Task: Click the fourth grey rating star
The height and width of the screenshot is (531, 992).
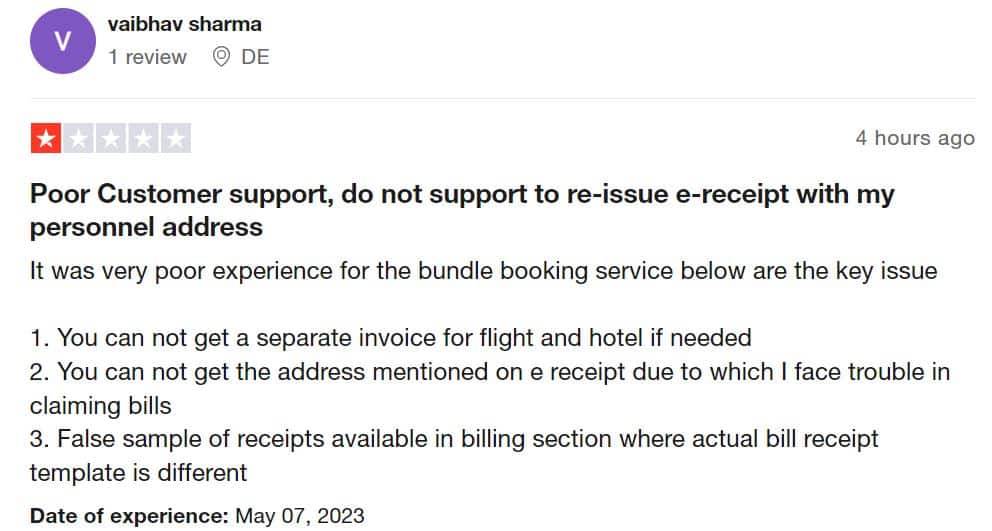Action: pos(144,138)
